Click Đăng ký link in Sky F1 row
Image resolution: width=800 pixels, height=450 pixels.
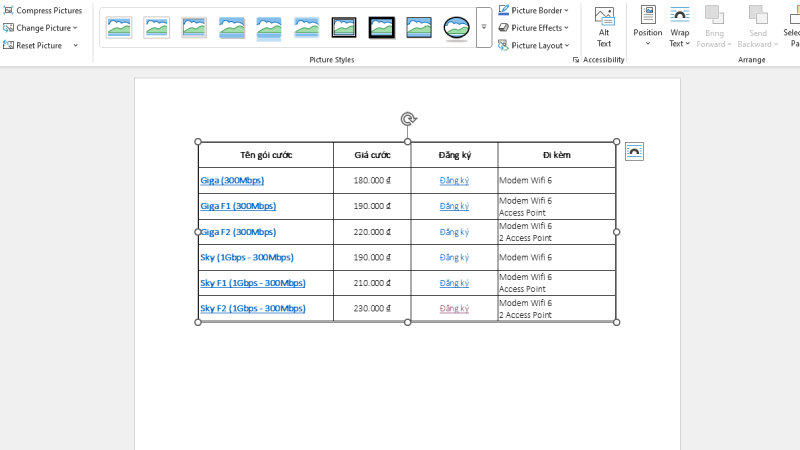454,283
